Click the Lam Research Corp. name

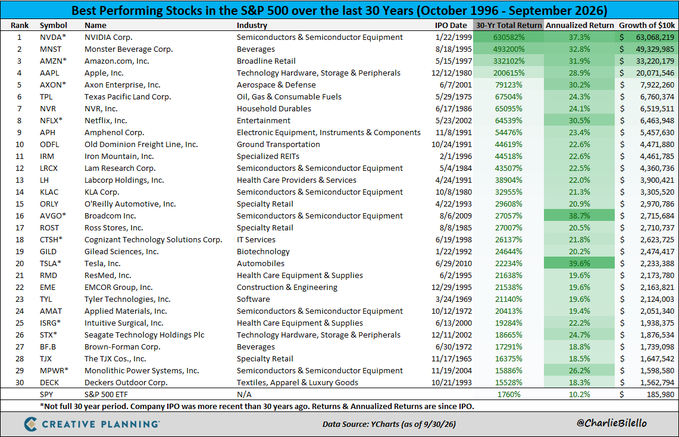[x=120, y=168]
